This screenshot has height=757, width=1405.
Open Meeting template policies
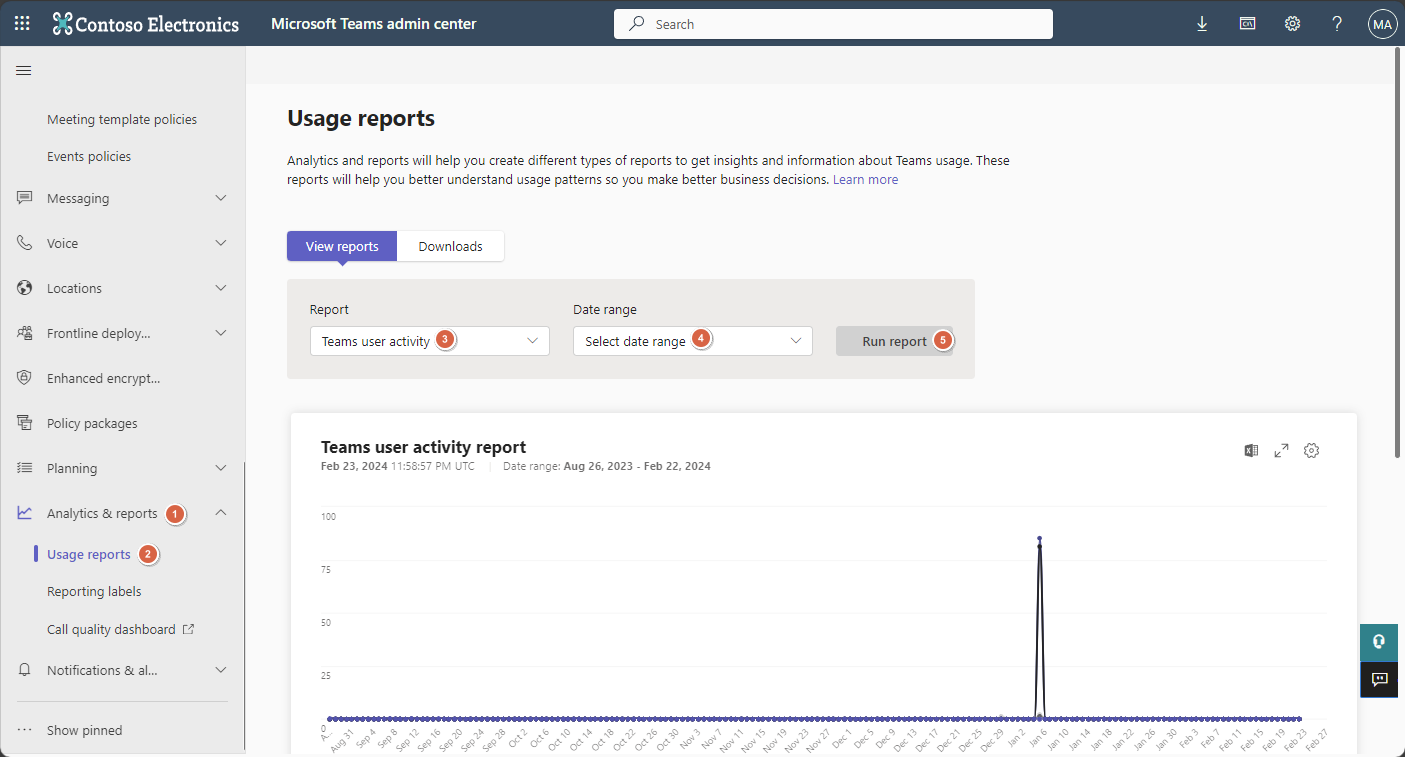point(122,119)
